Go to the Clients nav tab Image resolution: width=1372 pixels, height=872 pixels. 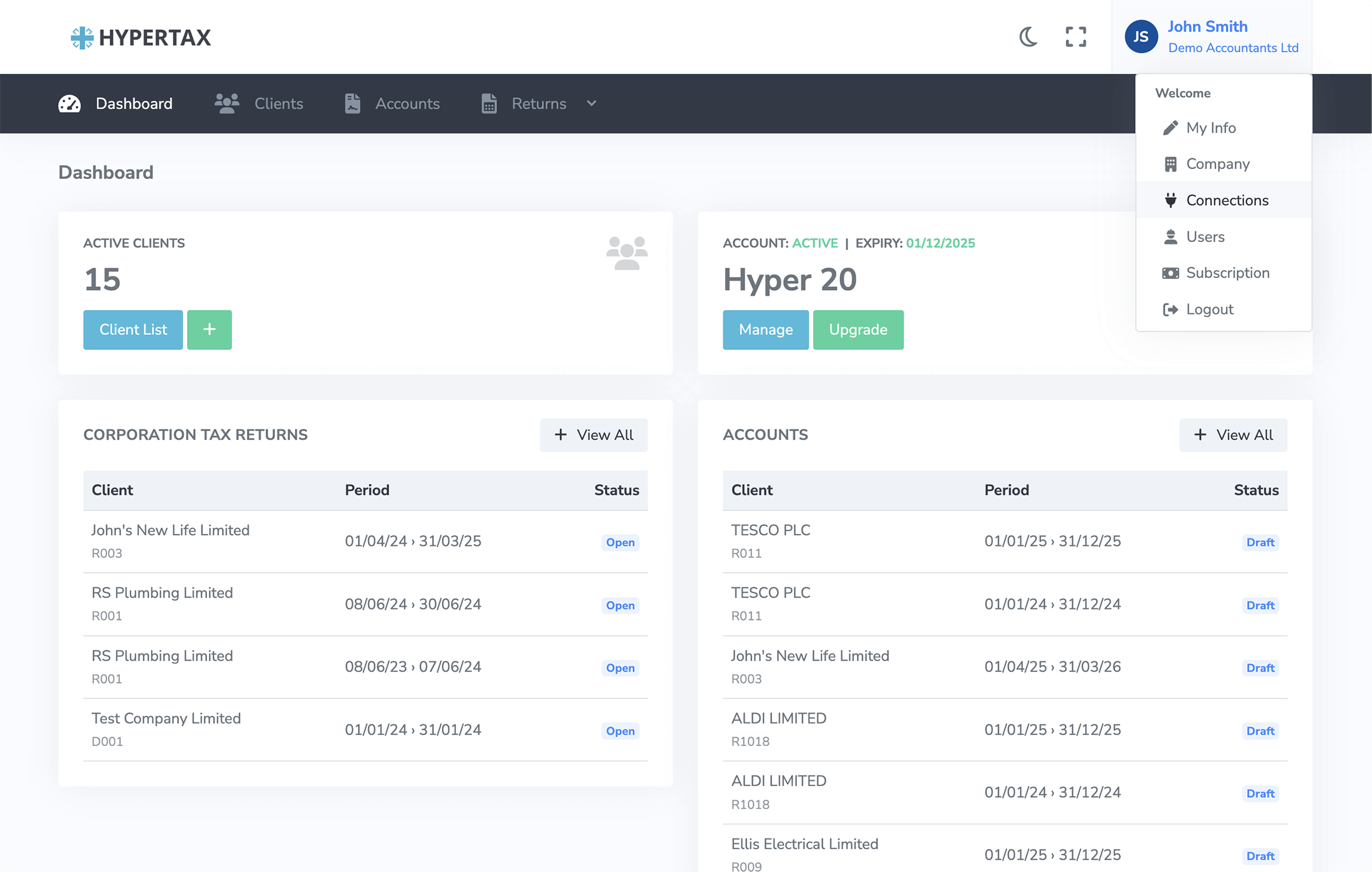point(259,104)
